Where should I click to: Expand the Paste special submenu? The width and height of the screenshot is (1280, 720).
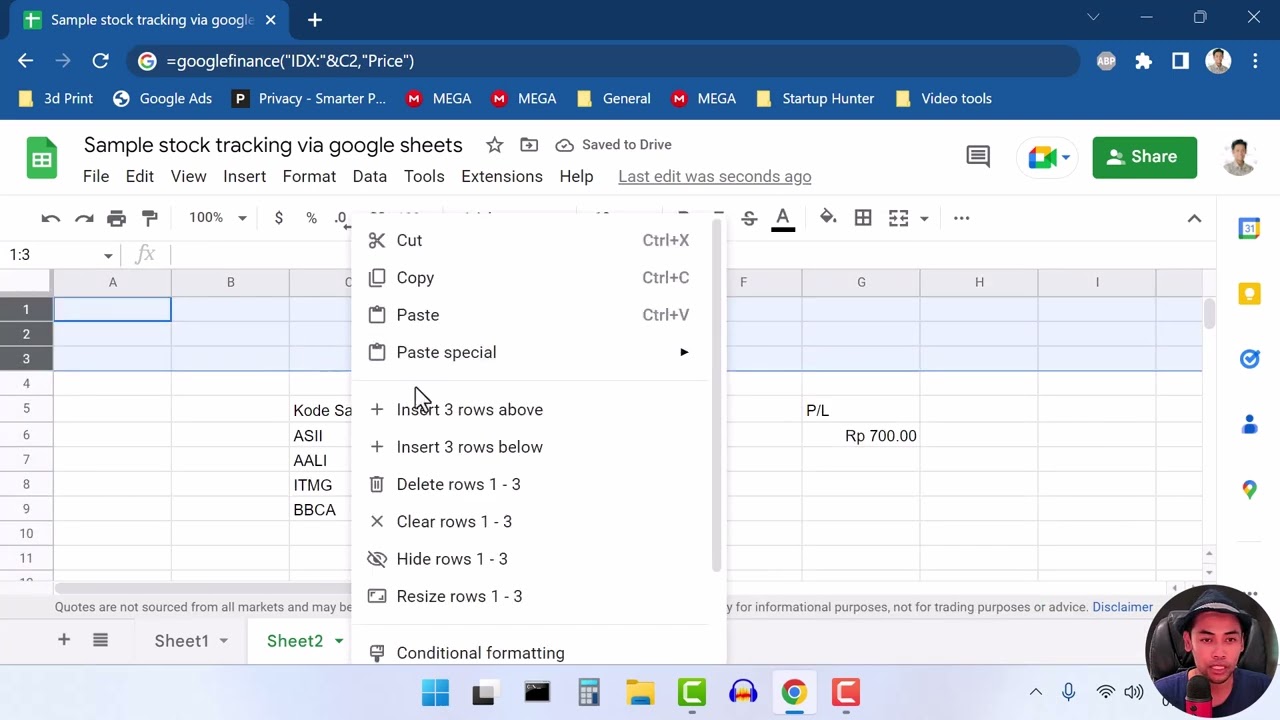tap(529, 352)
